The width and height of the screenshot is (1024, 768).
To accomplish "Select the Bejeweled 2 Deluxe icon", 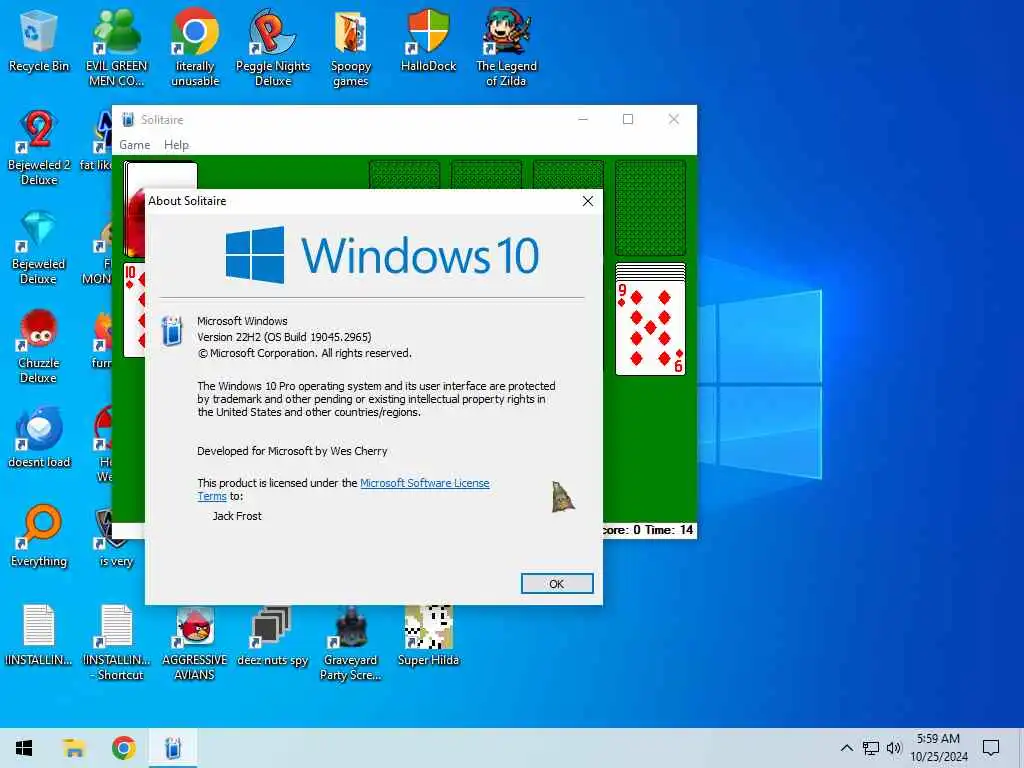I will pyautogui.click(x=39, y=148).
